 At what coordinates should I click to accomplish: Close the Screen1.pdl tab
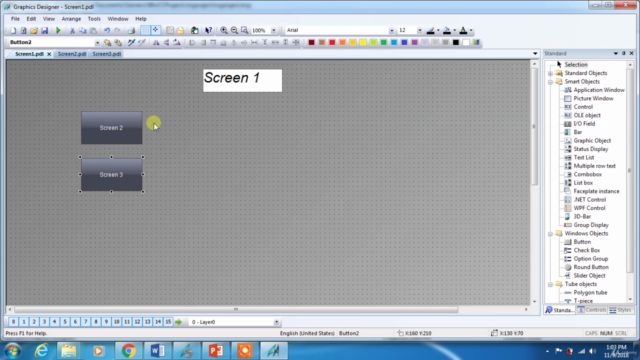(49, 54)
